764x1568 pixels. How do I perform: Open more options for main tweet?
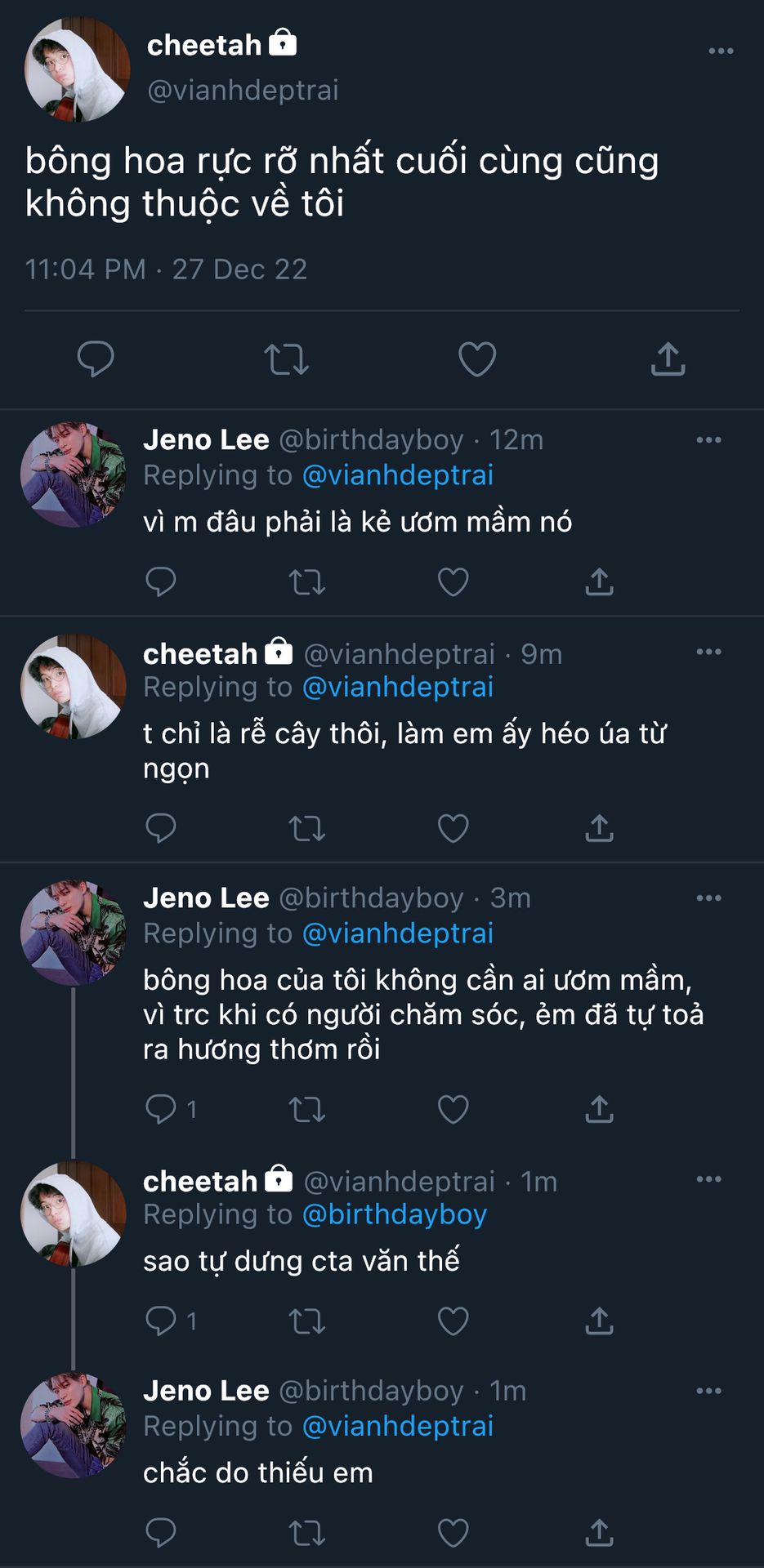(x=721, y=51)
